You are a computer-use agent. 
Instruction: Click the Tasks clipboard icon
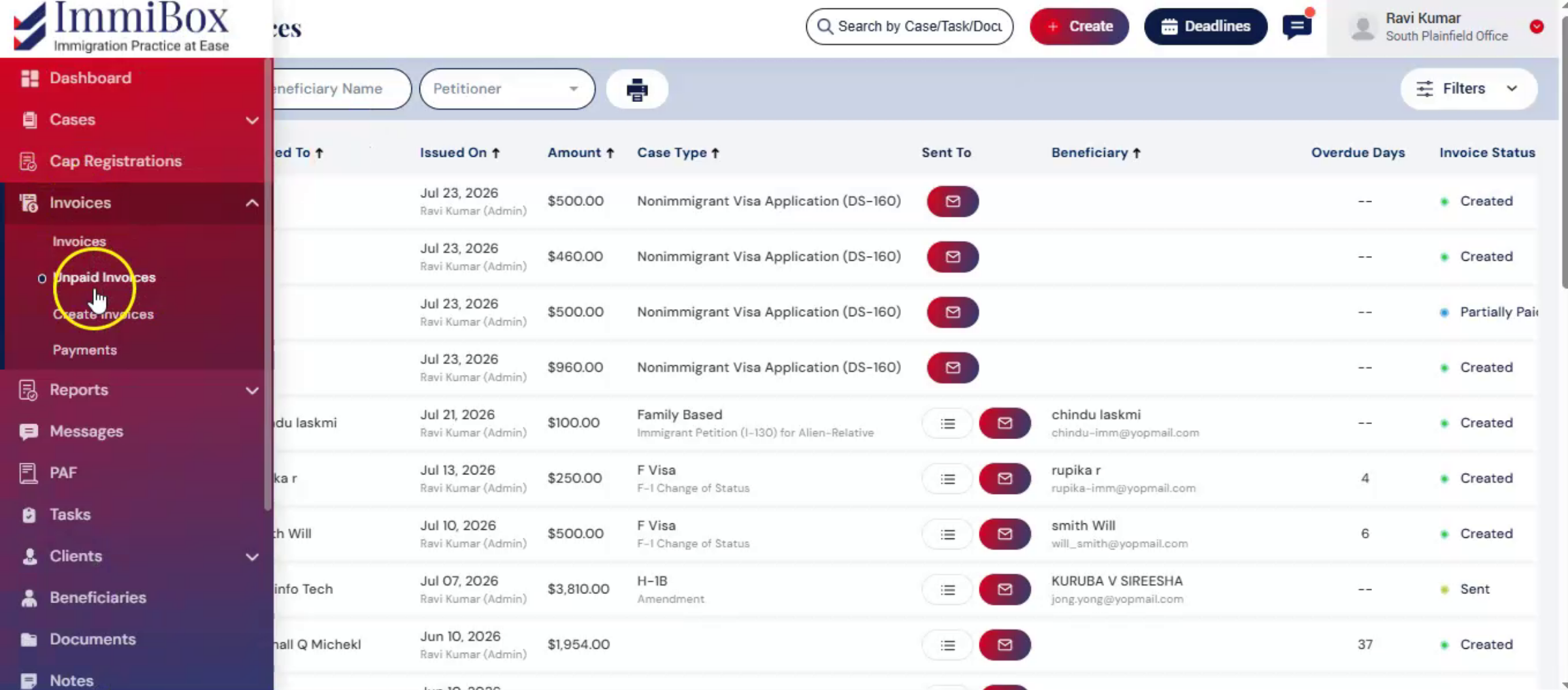(x=29, y=515)
